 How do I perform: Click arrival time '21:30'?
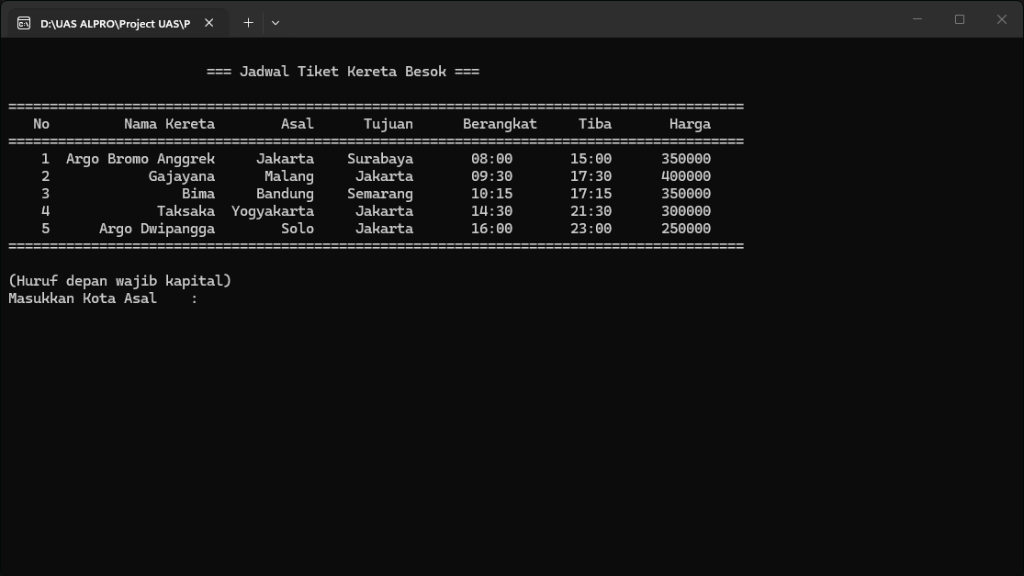(x=591, y=211)
